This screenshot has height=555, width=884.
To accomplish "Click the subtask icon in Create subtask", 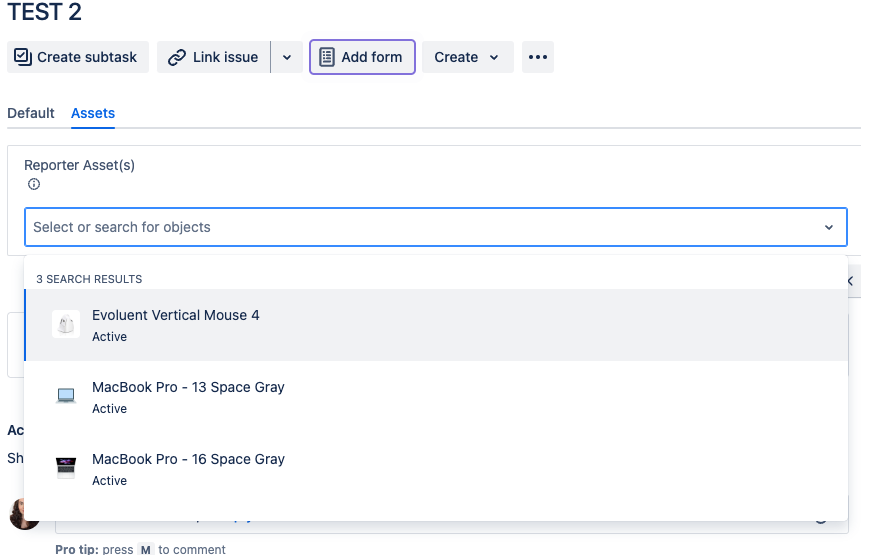I will coord(23,57).
